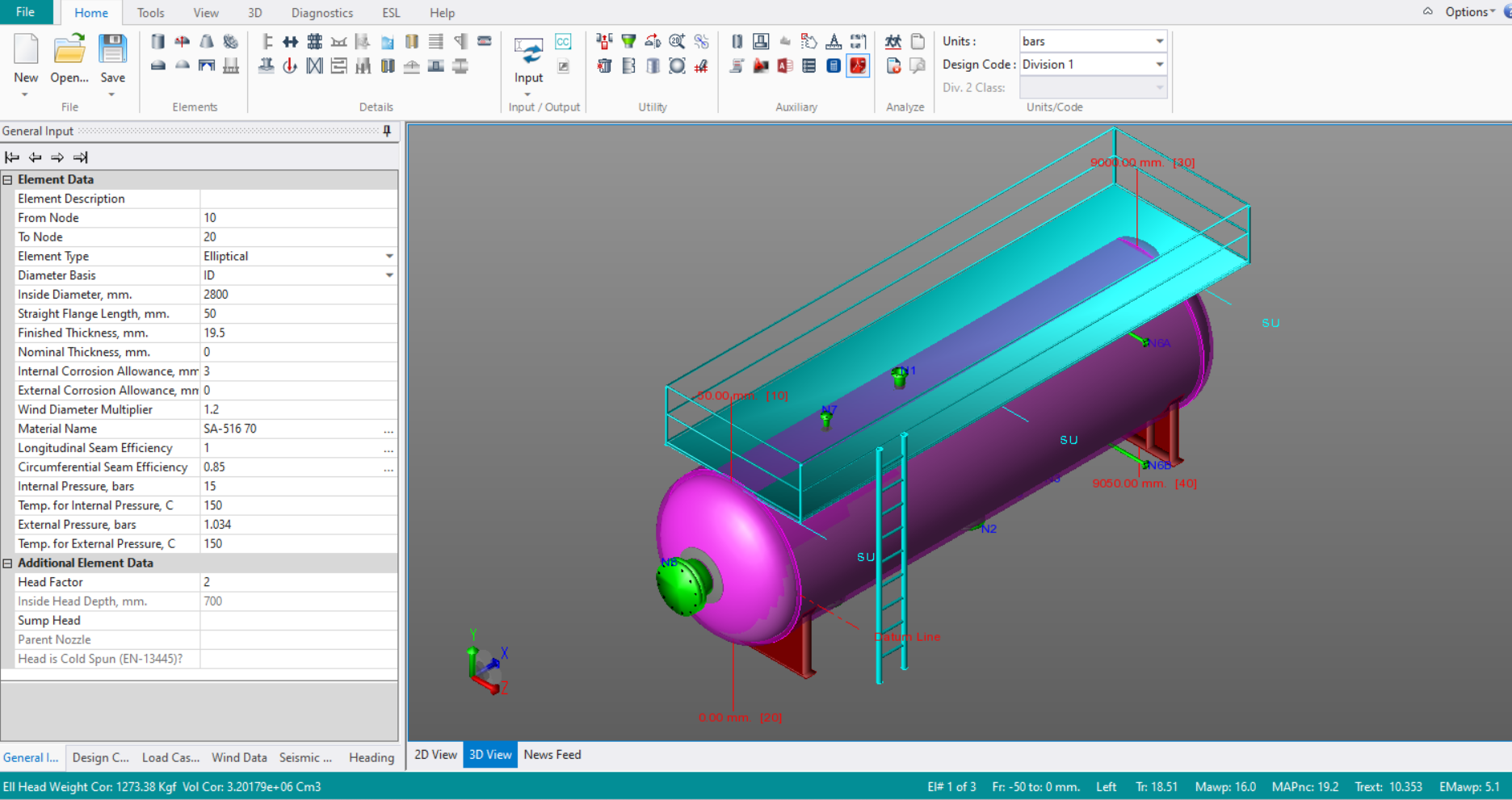Browse materials using Material Name ellipsis button
The width and height of the screenshot is (1512, 800).
pos(388,429)
